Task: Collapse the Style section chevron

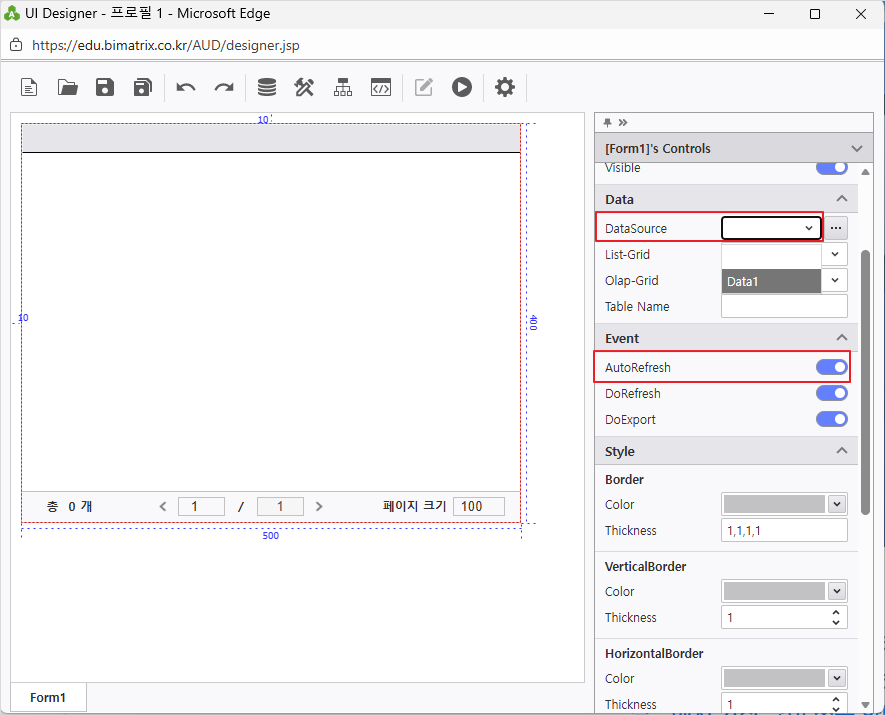Action: (x=841, y=451)
